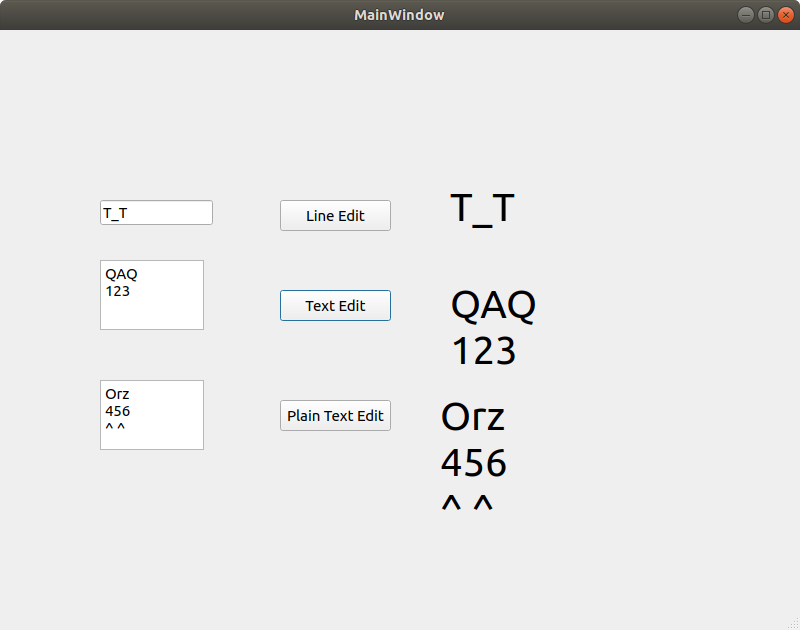The width and height of the screenshot is (800, 630).
Task: Click the Text Edit button
Action: point(335,305)
